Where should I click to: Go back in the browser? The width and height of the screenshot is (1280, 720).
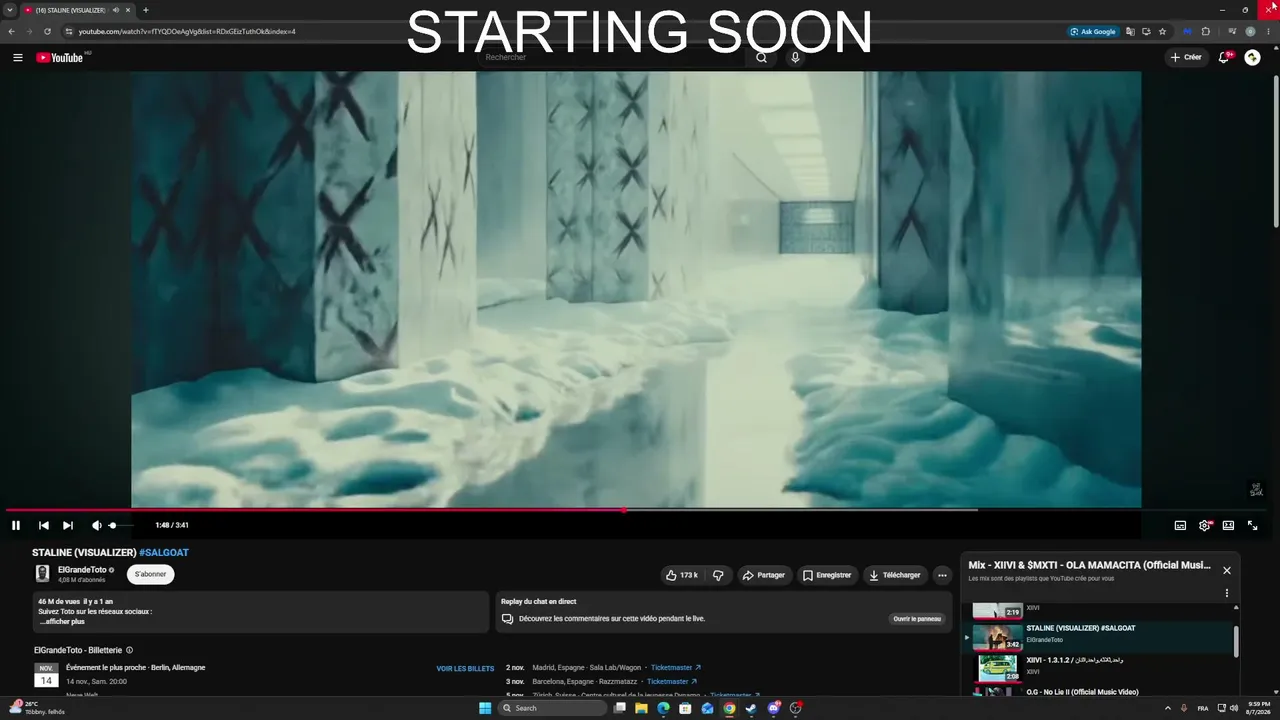(x=12, y=31)
